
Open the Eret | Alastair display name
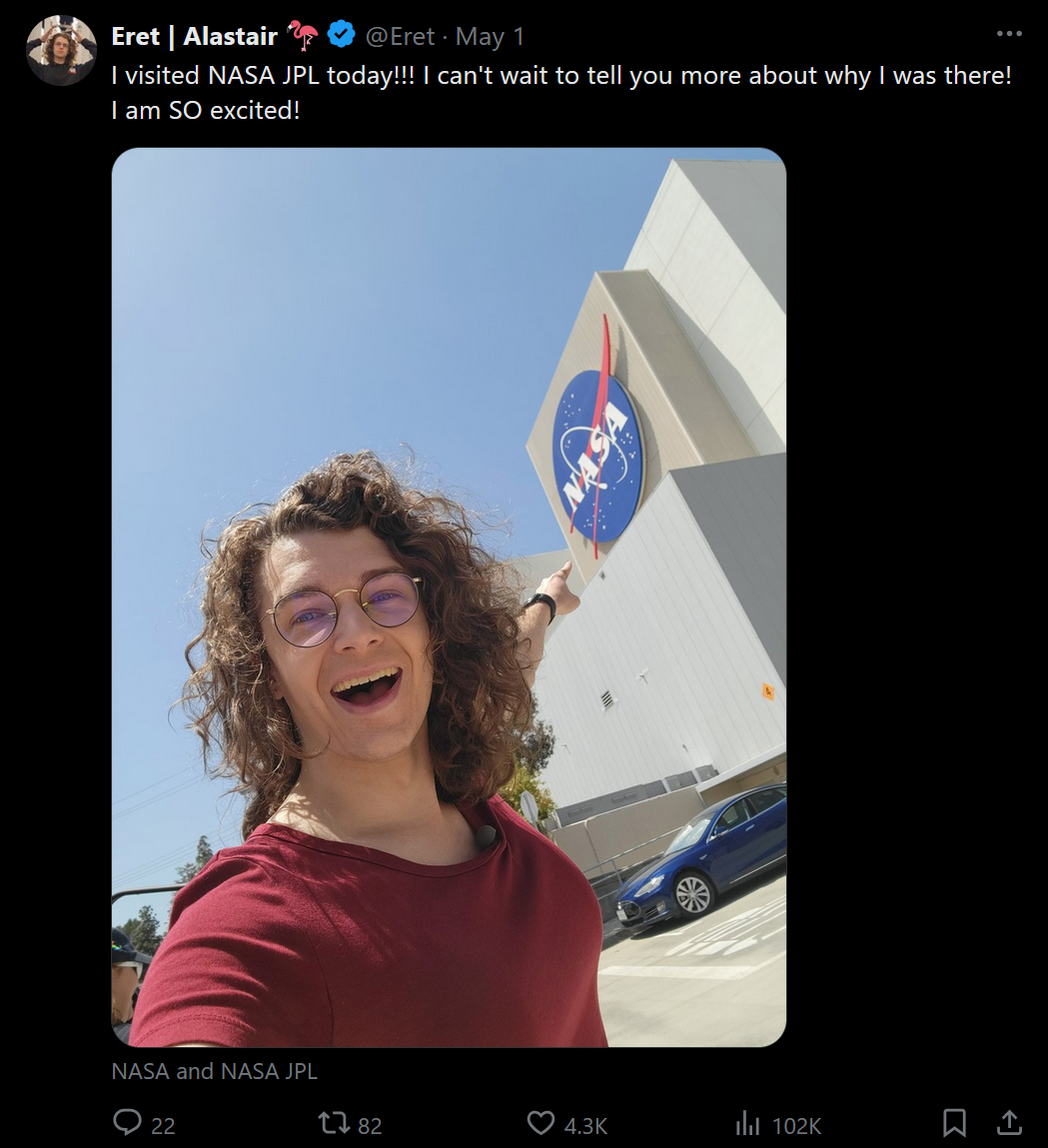click(x=194, y=36)
